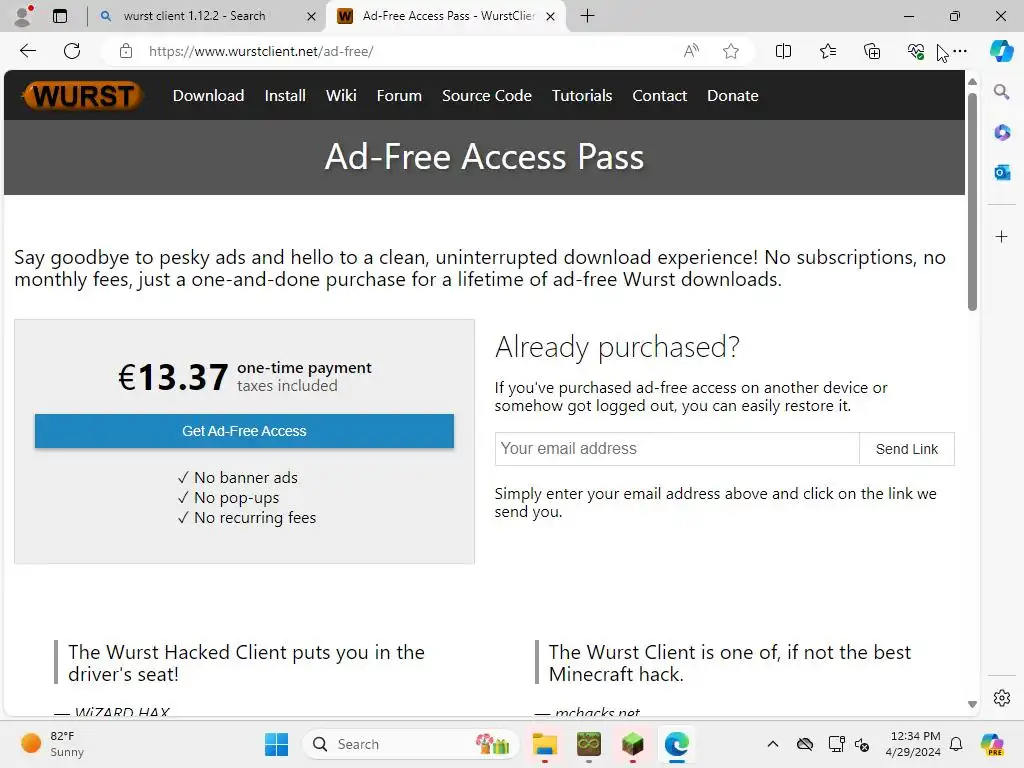Open the Install page
1024x768 pixels.
285,95
